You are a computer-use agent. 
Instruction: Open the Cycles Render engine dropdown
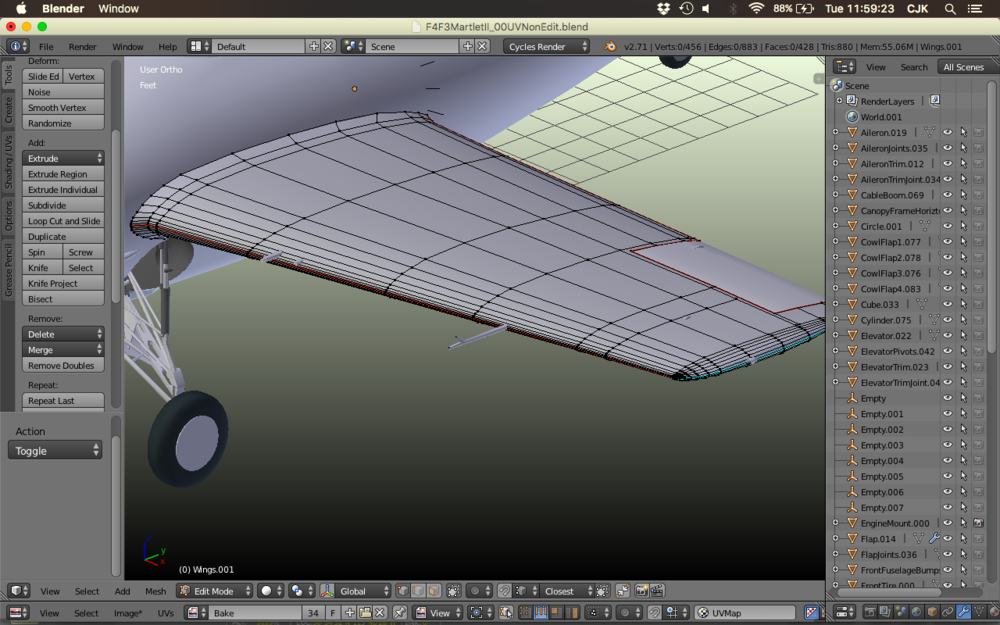pyautogui.click(x=547, y=47)
